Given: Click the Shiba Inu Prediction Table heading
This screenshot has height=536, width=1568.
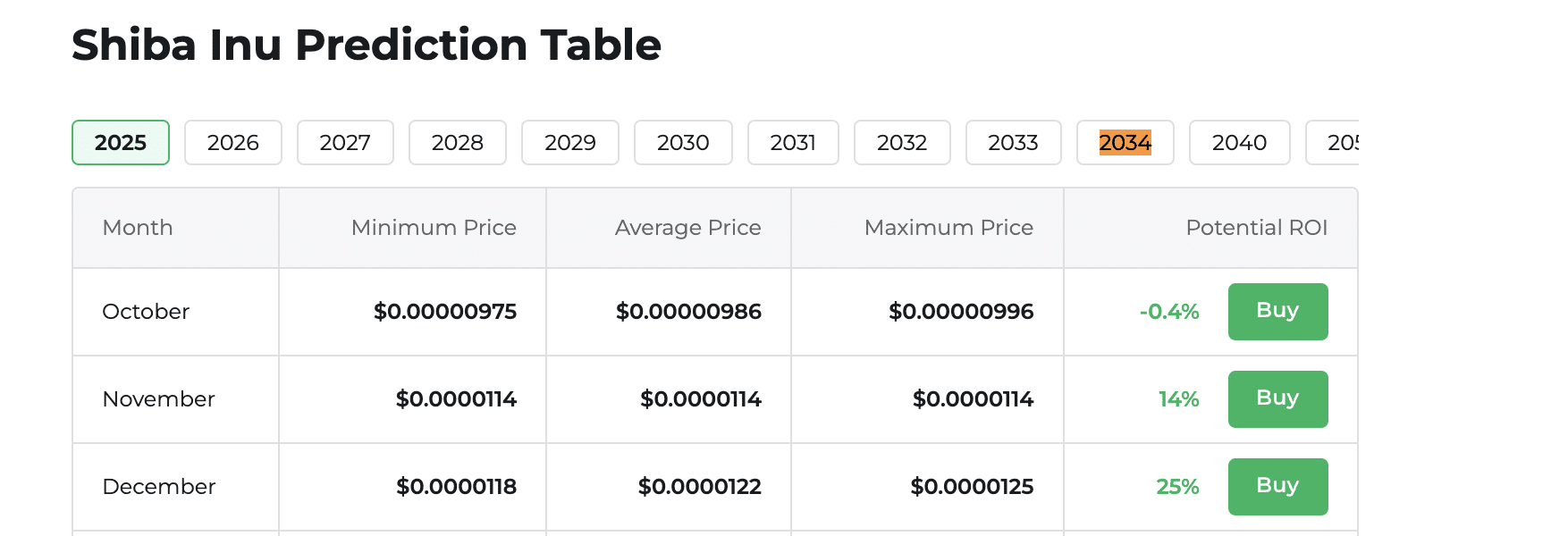Looking at the screenshot, I should coord(366,45).
